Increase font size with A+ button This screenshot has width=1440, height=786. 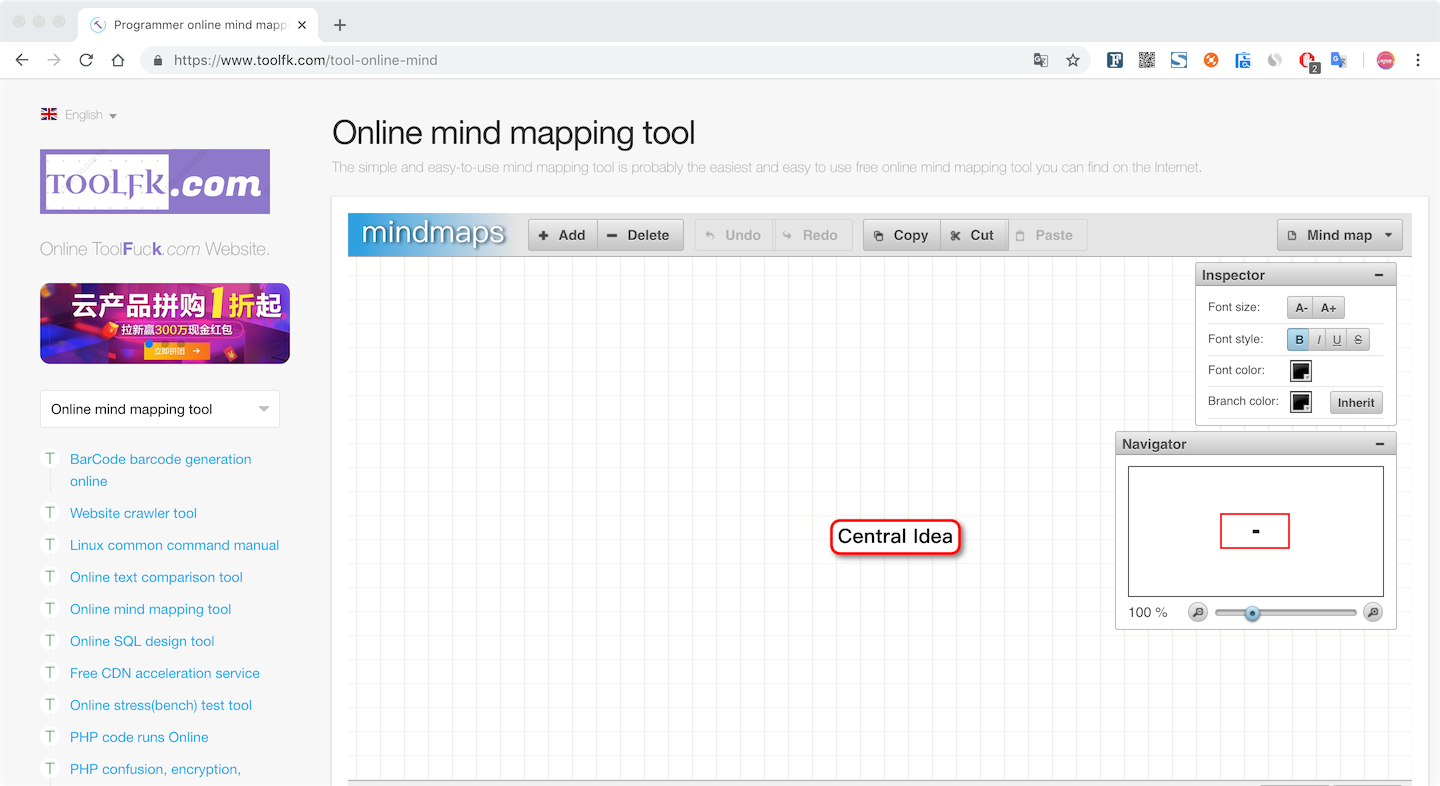click(x=1329, y=308)
